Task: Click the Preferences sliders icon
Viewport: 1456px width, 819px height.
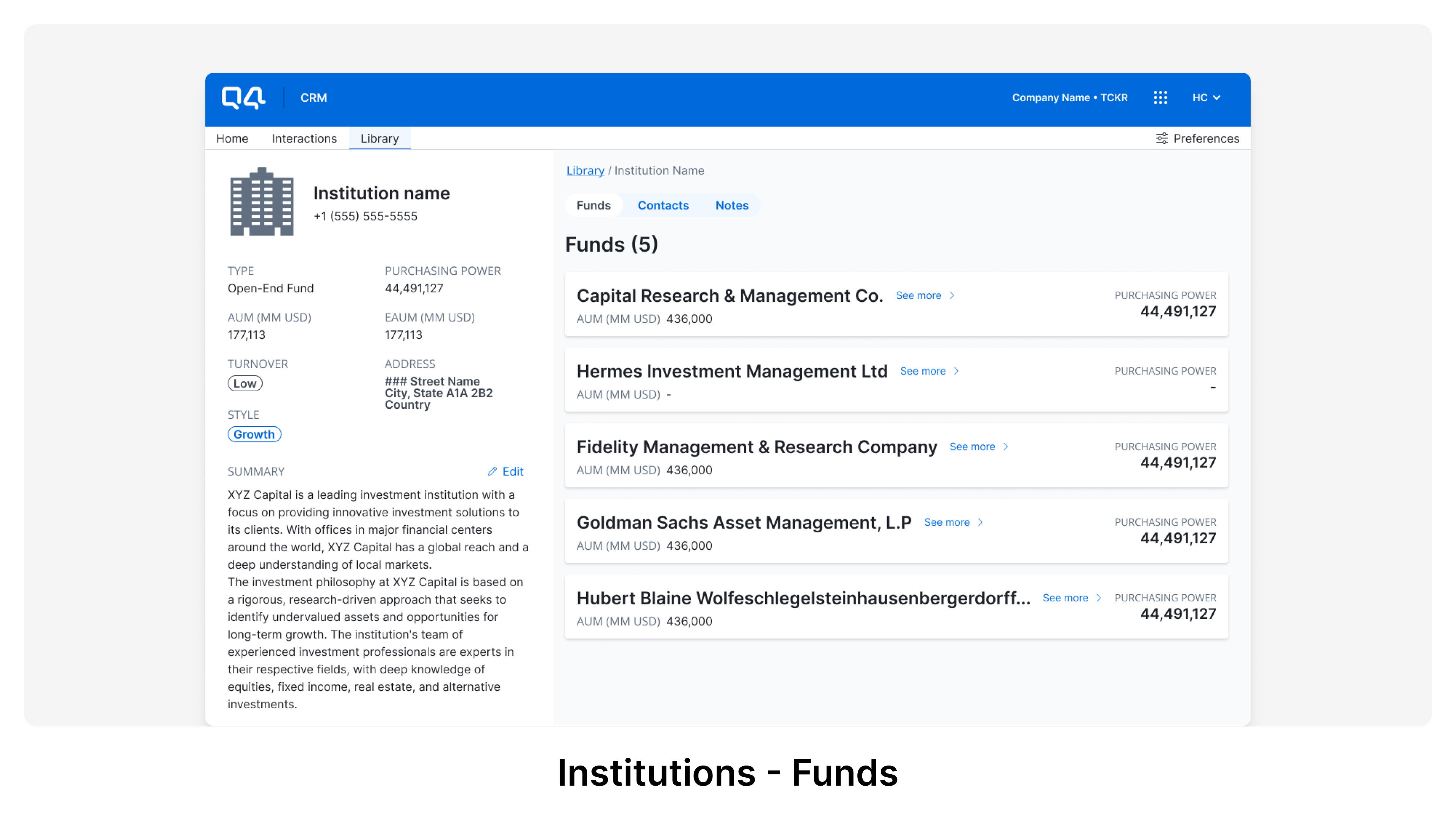Action: coord(1161,138)
